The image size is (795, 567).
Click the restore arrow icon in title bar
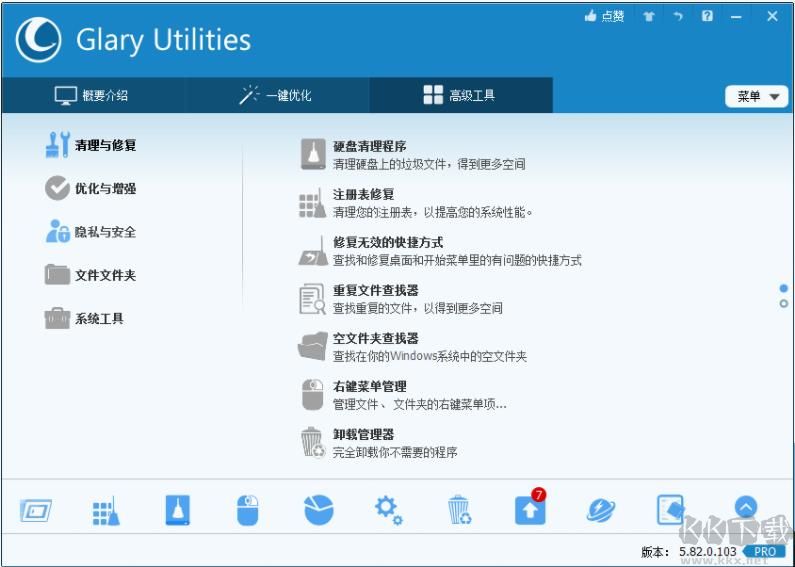[678, 16]
